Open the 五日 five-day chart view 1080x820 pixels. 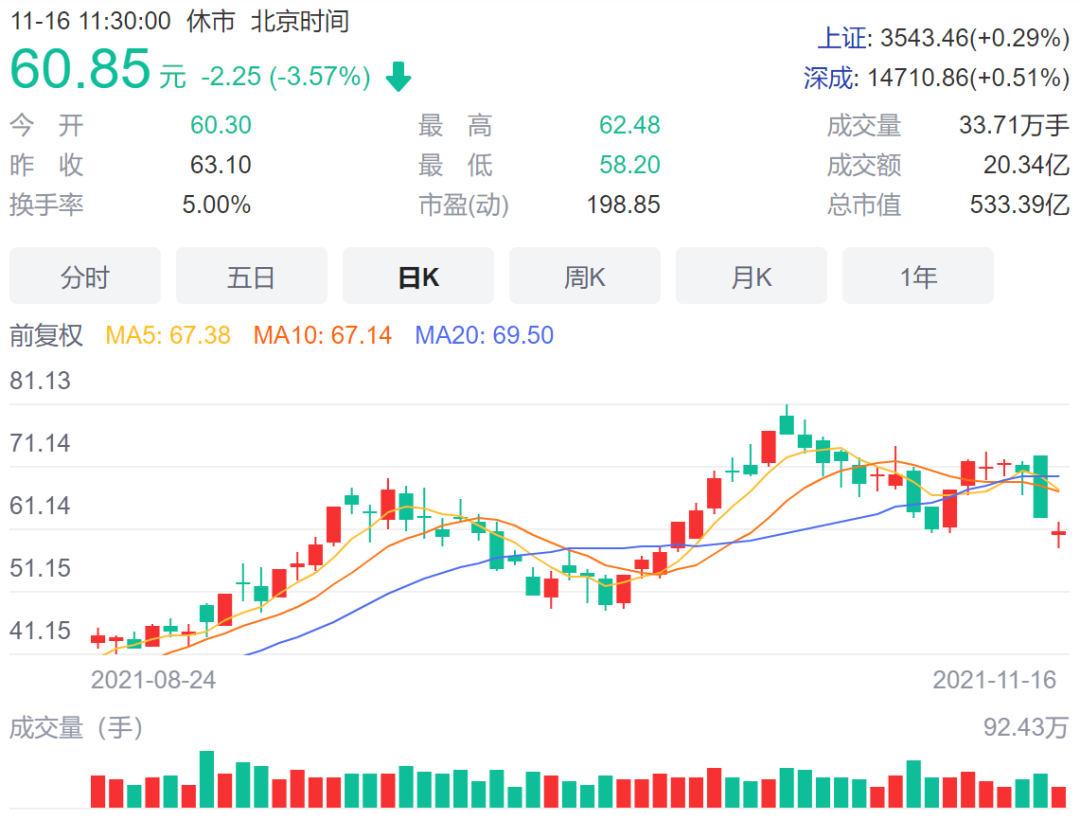[x=251, y=276]
